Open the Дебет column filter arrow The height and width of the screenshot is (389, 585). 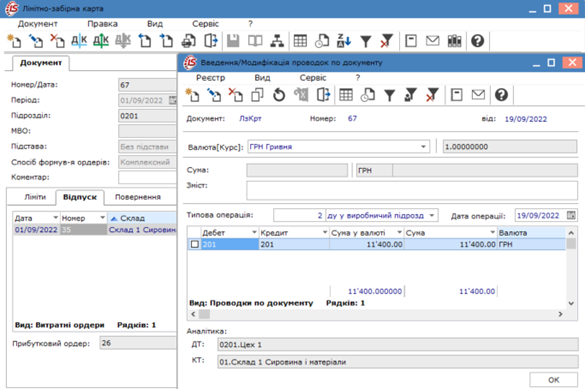click(x=254, y=232)
